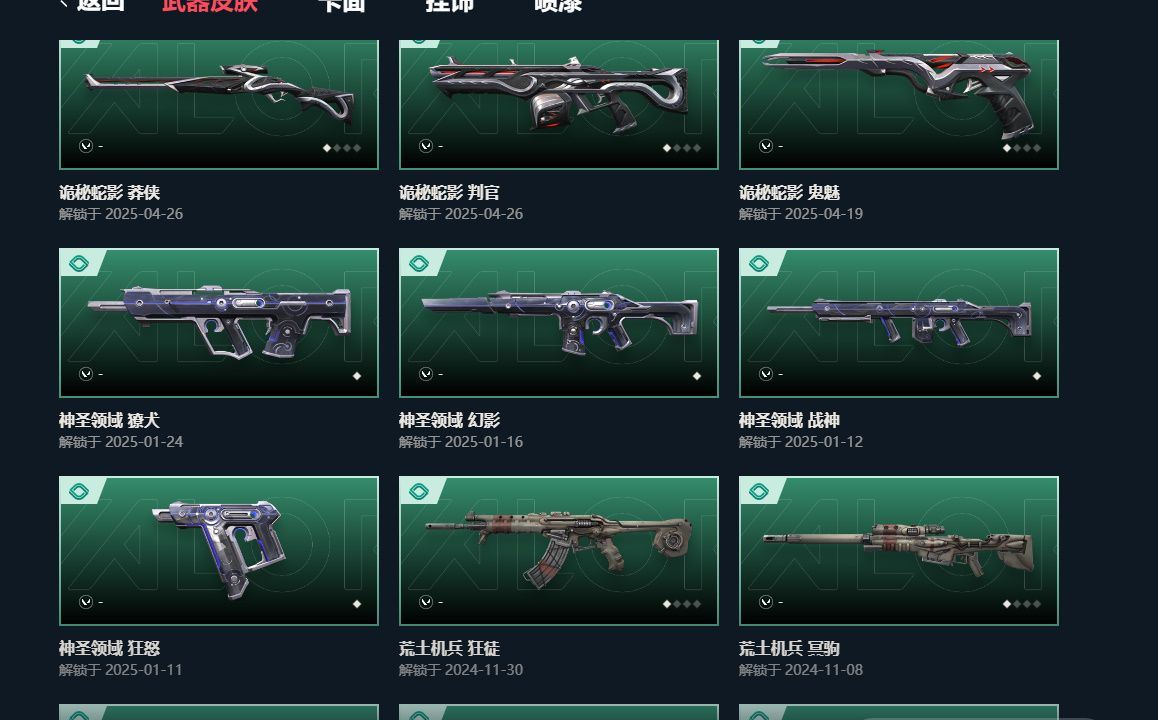The height and width of the screenshot is (720, 1158).
Task: Click the VP currency icon on 神圣领域 幻影 card
Action: point(425,374)
